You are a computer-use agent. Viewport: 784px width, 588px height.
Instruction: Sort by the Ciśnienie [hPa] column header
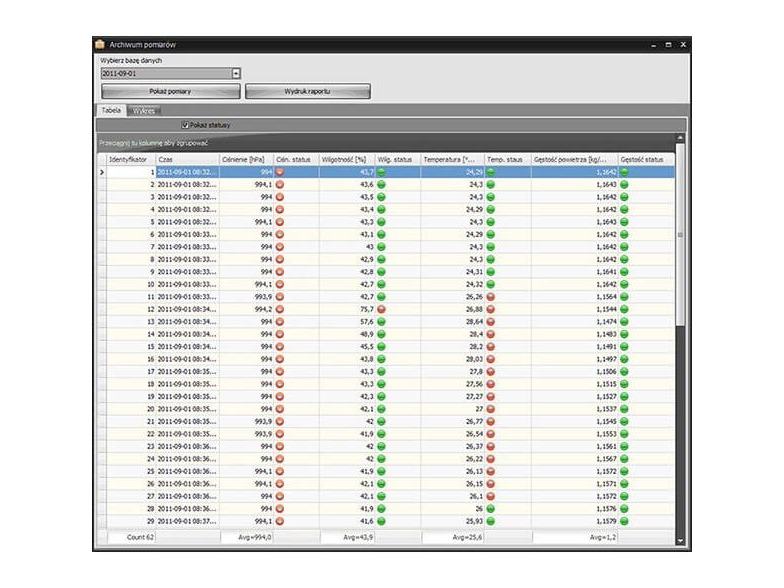[x=246, y=160]
